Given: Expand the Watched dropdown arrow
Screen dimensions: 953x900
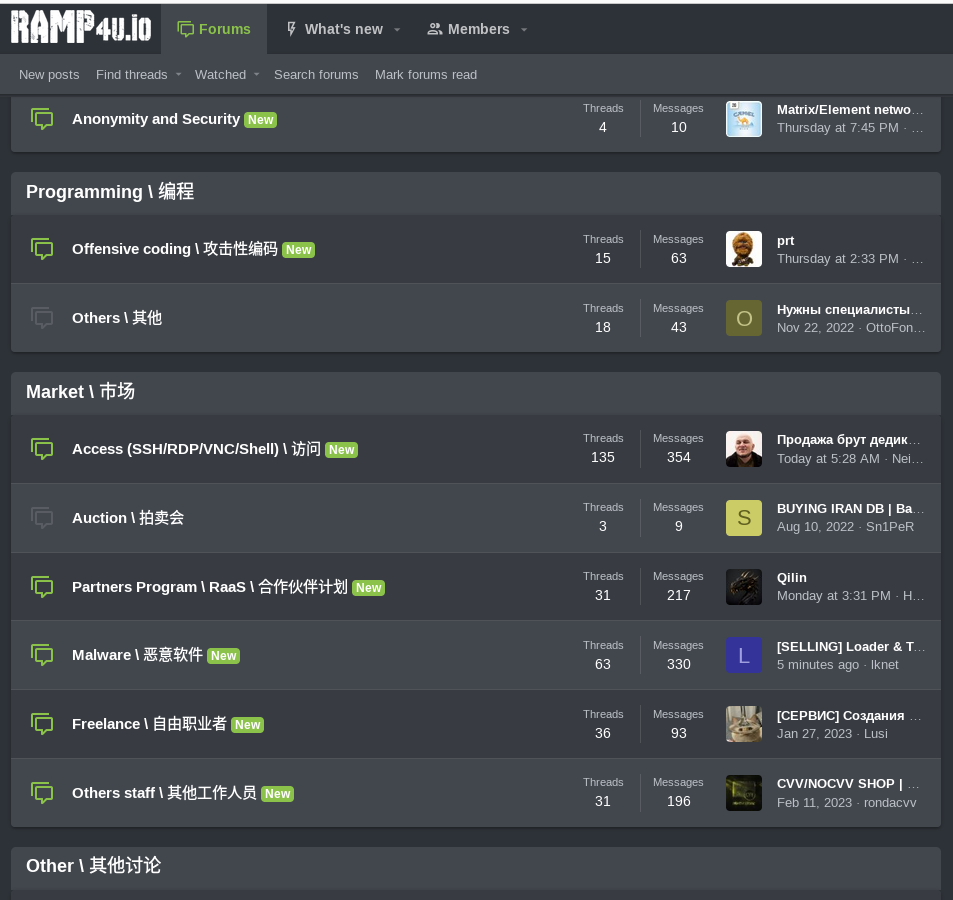Looking at the screenshot, I should tap(256, 75).
